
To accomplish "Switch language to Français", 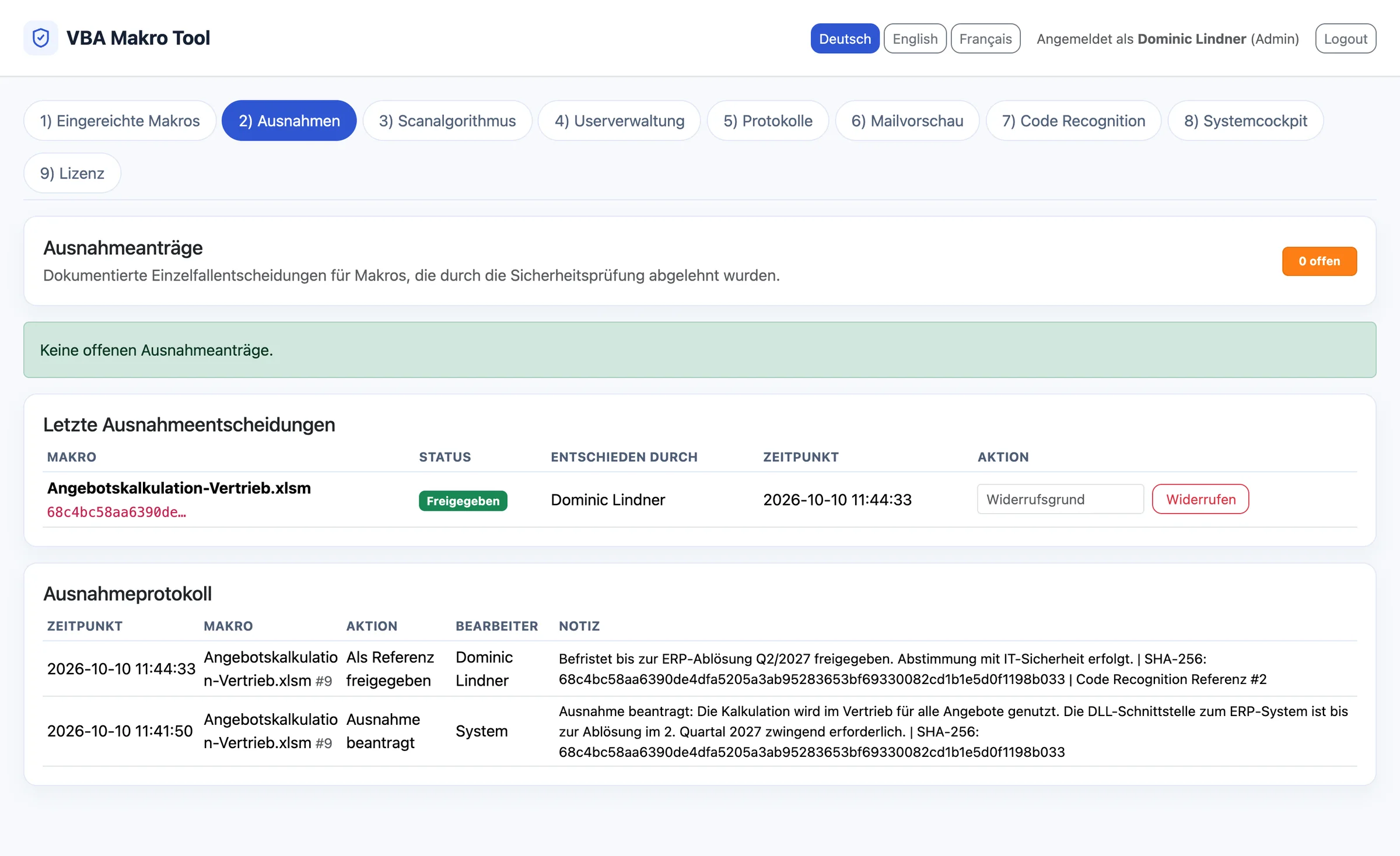I will click(985, 38).
